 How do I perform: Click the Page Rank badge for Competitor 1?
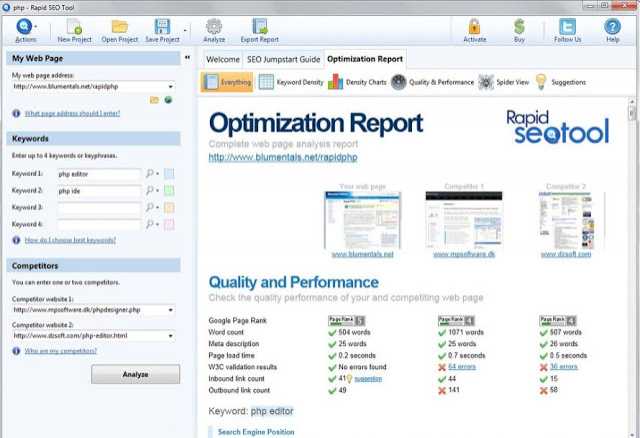(x=456, y=320)
